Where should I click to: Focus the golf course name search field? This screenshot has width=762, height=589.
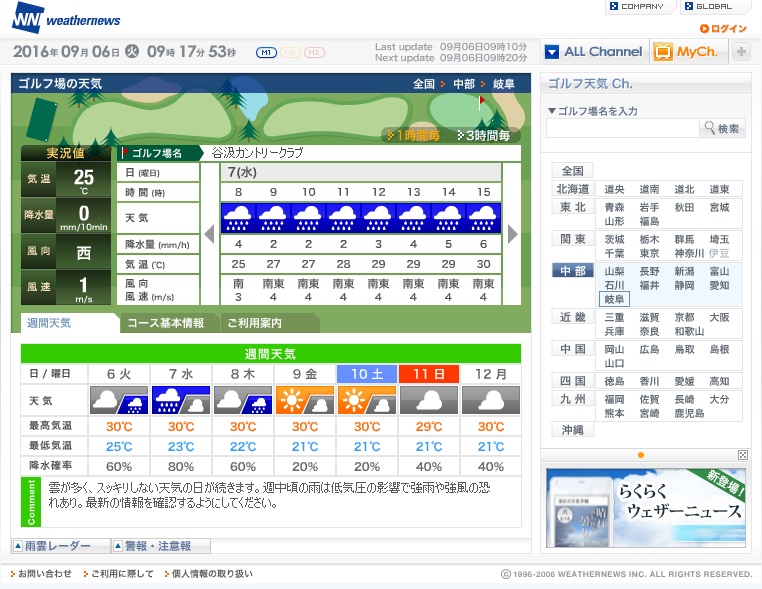click(623, 129)
